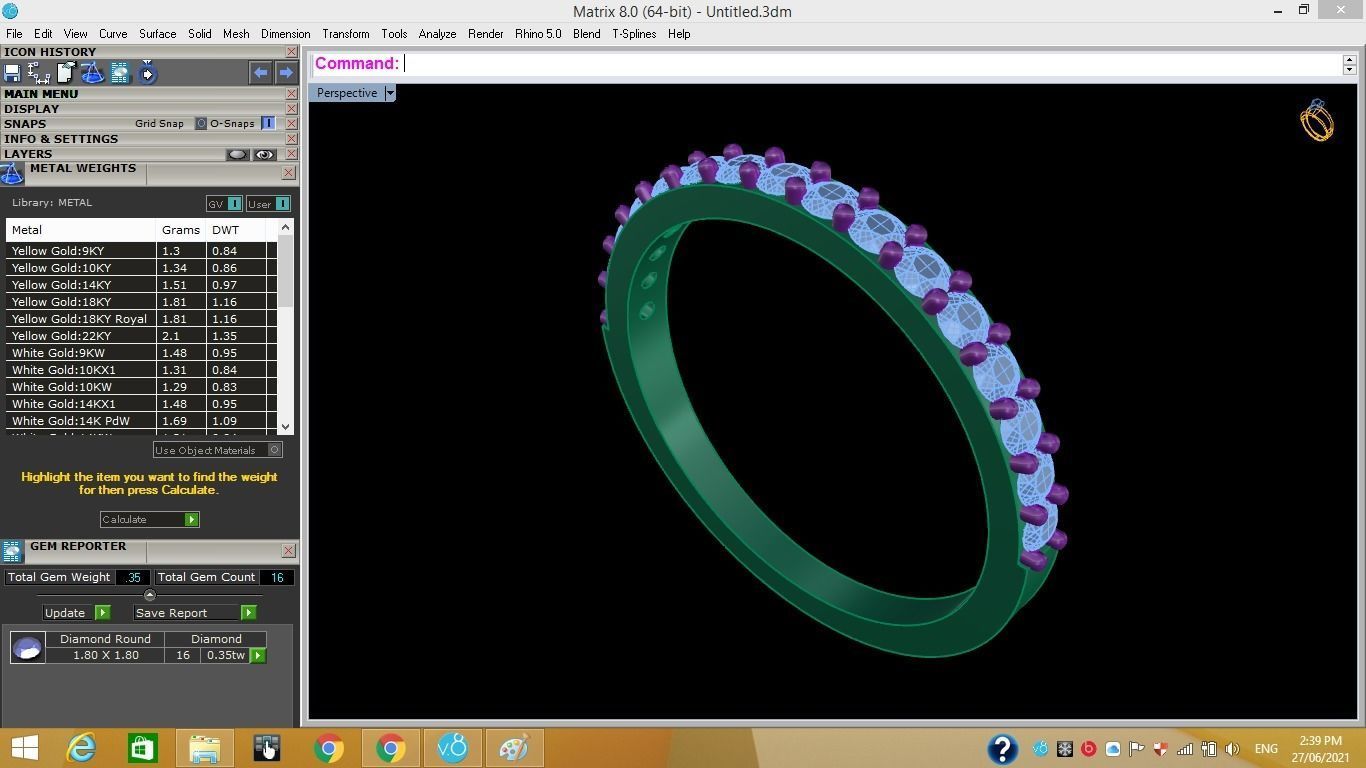Toggle Use Object Materials option

[x=217, y=450]
